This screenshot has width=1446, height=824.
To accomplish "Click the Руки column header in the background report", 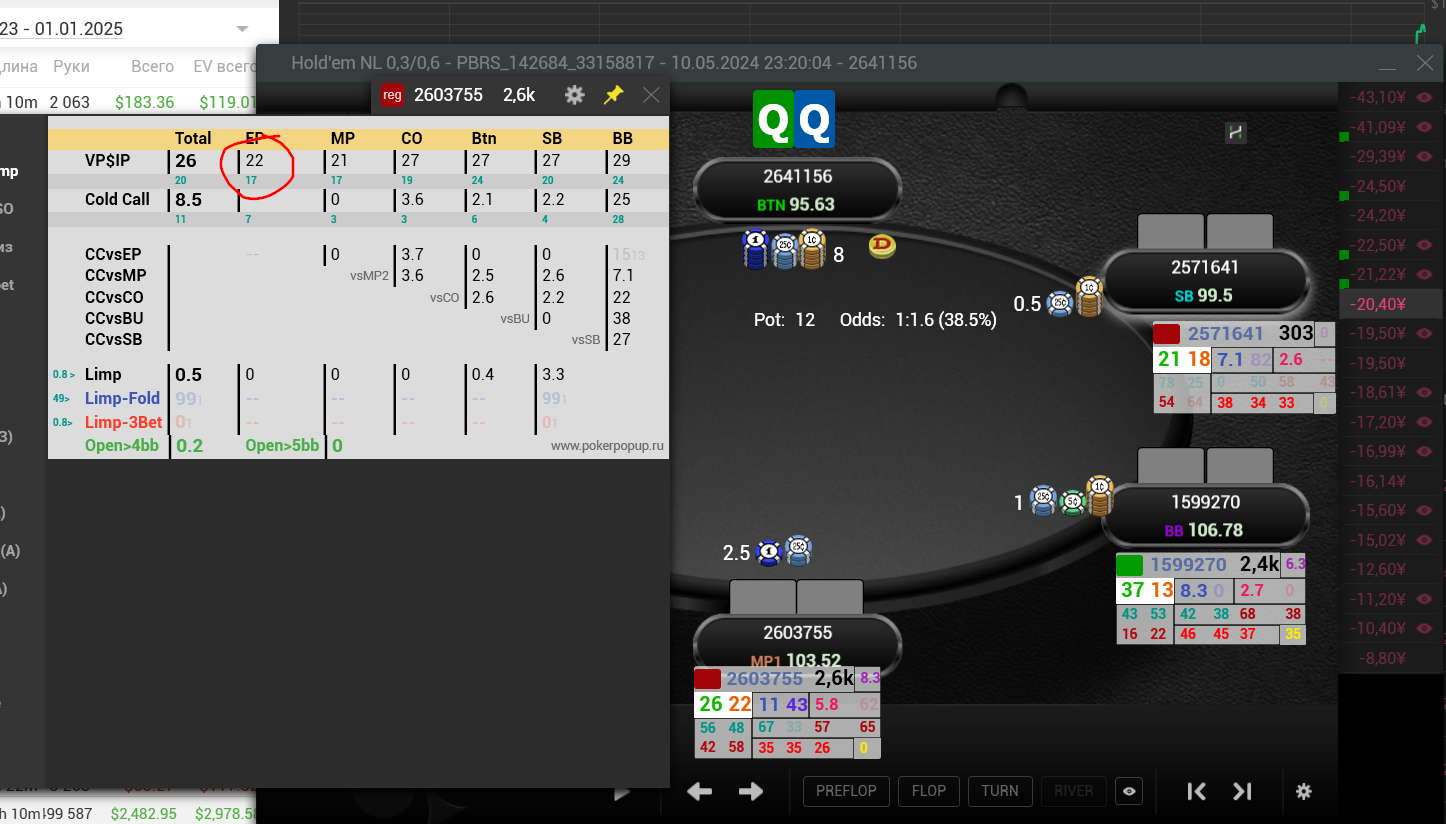I will (72, 67).
